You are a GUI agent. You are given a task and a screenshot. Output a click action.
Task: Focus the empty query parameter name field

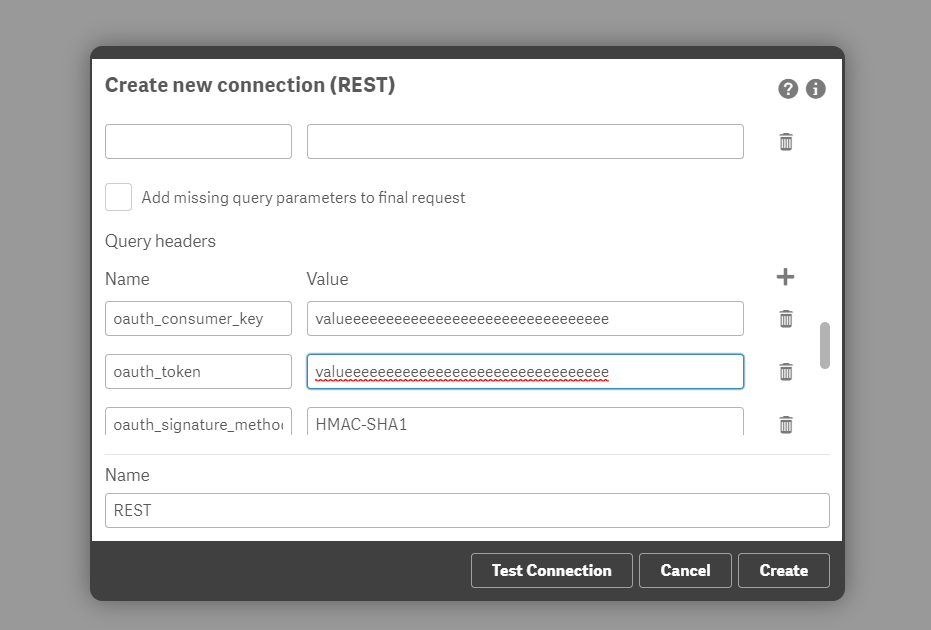pyautogui.click(x=198, y=142)
